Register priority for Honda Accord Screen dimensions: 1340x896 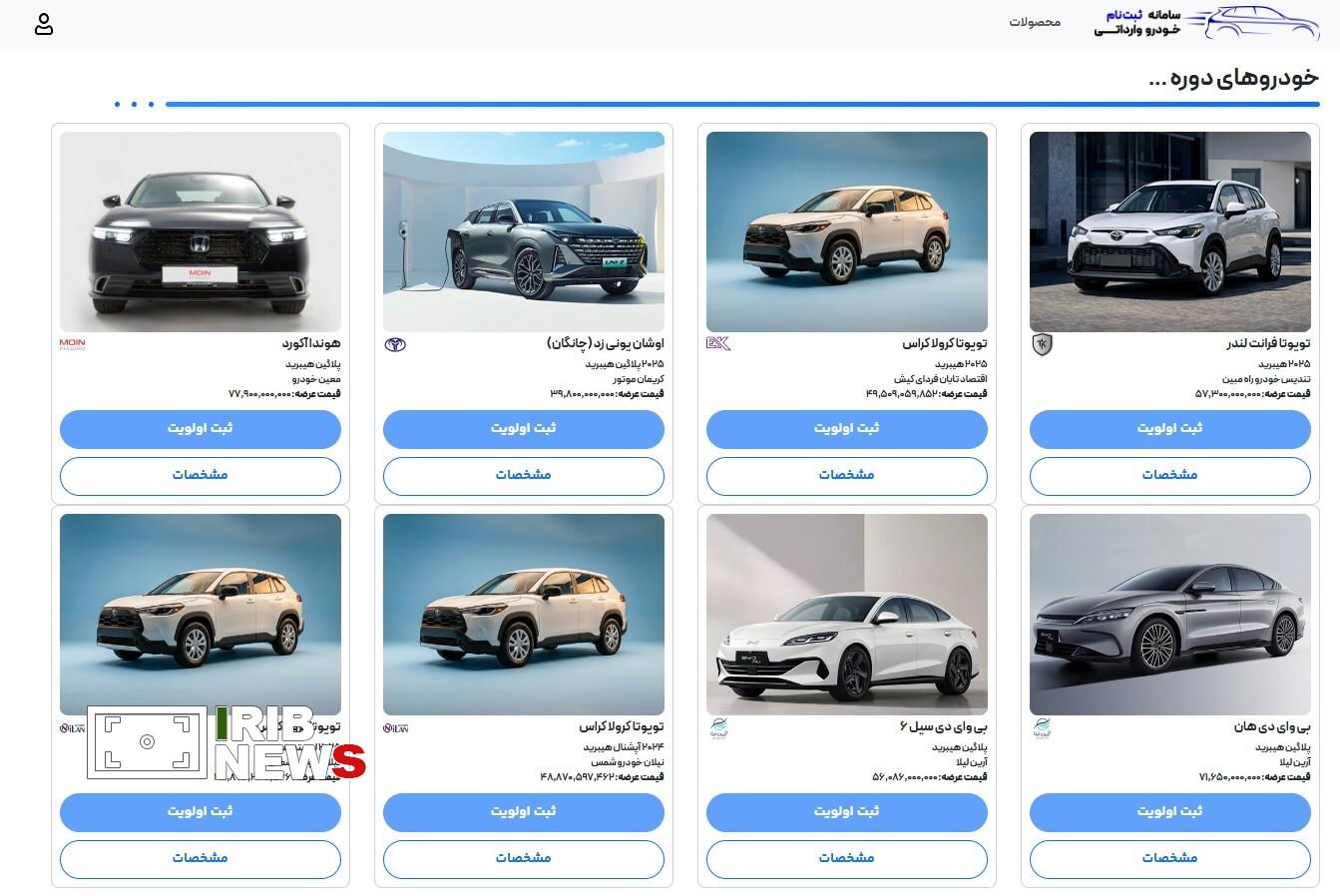point(200,429)
